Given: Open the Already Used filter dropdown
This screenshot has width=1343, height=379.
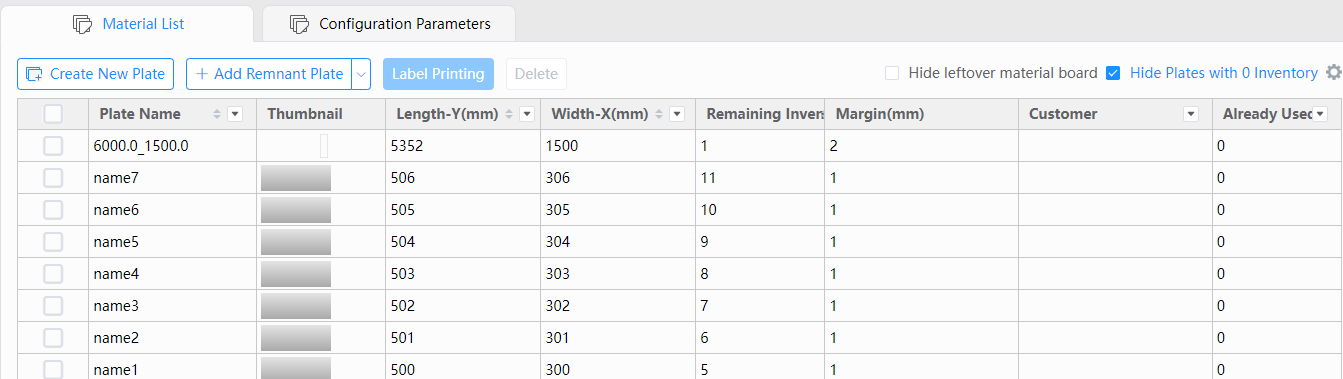Looking at the screenshot, I should point(1320,114).
